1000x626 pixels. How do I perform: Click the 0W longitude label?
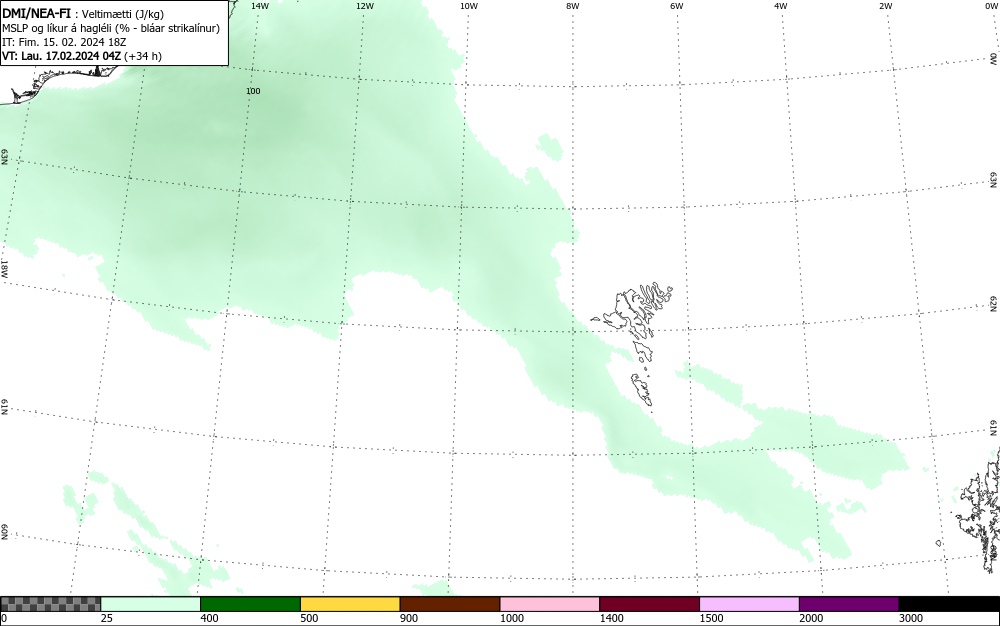990,6
